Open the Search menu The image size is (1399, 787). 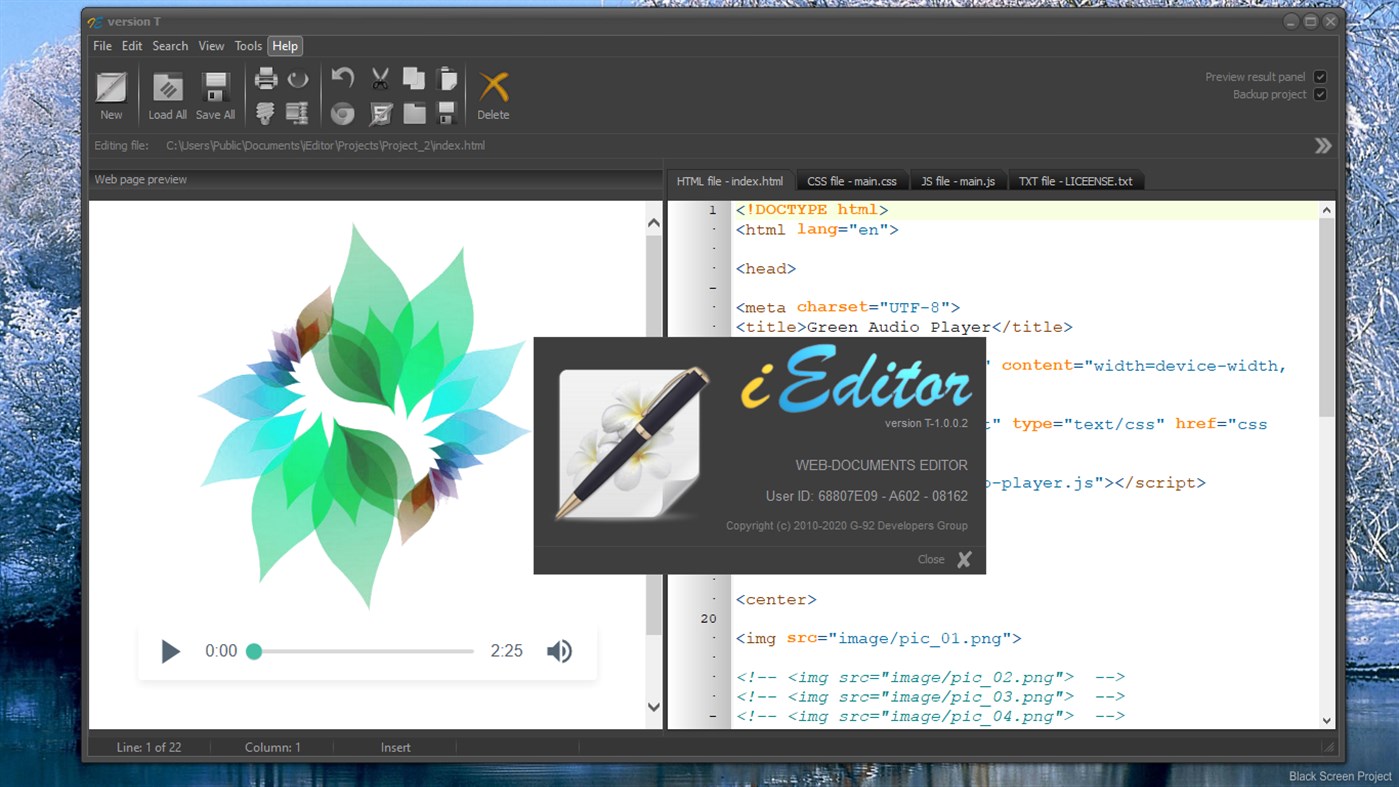pos(170,46)
